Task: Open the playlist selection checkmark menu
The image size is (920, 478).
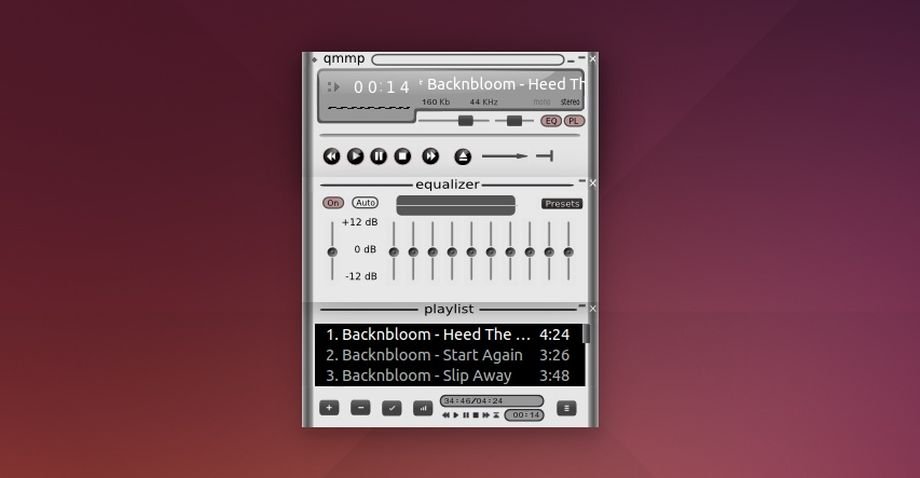Action: (x=392, y=408)
